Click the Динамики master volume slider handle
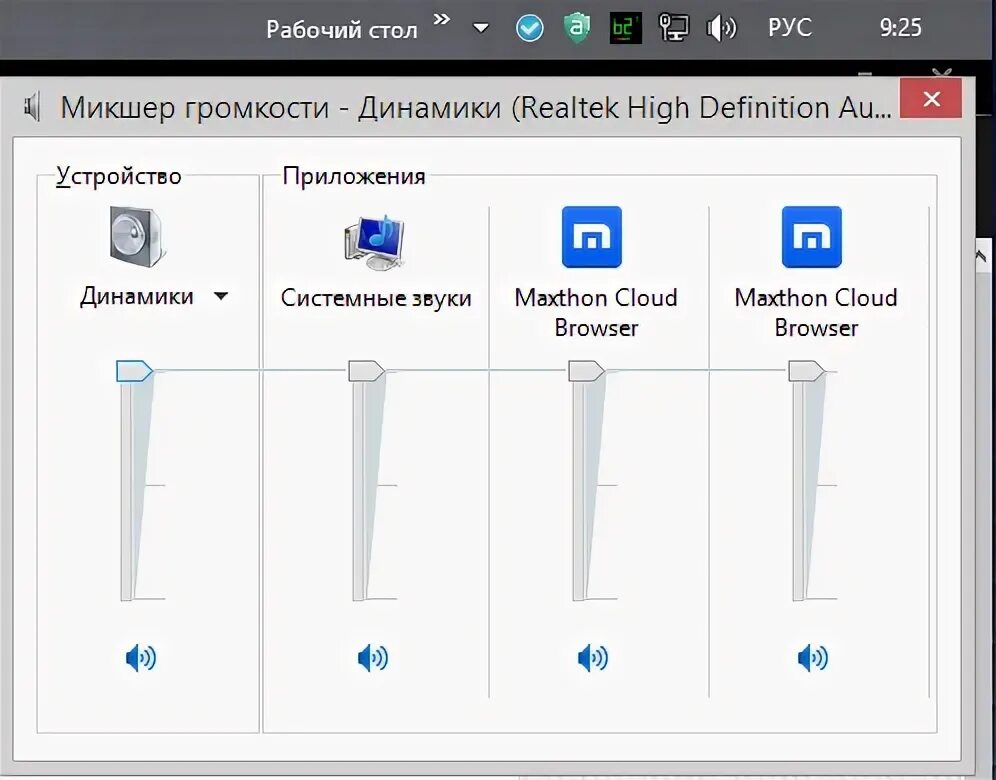Image resolution: width=996 pixels, height=780 pixels. point(135,371)
